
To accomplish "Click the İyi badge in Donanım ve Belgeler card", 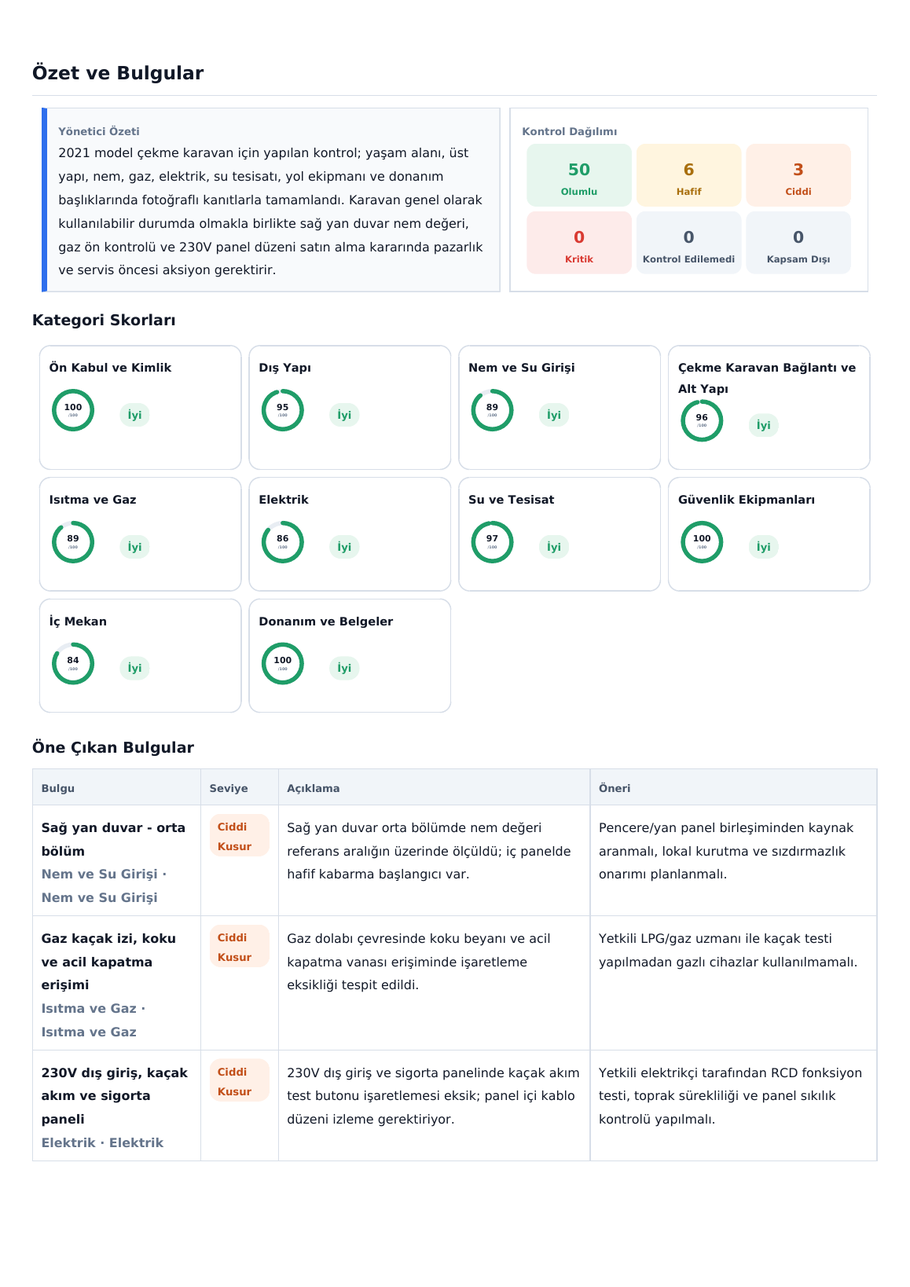I will coord(344,668).
